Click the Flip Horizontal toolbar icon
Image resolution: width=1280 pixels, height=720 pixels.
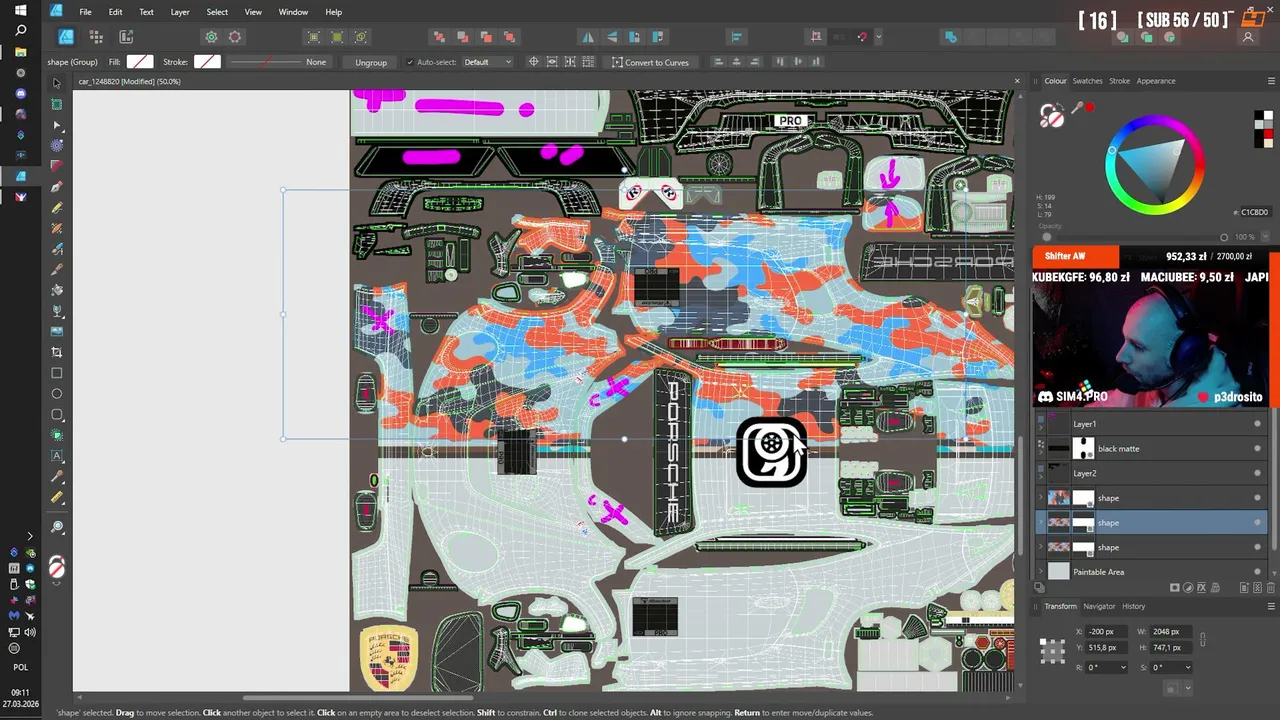588,37
